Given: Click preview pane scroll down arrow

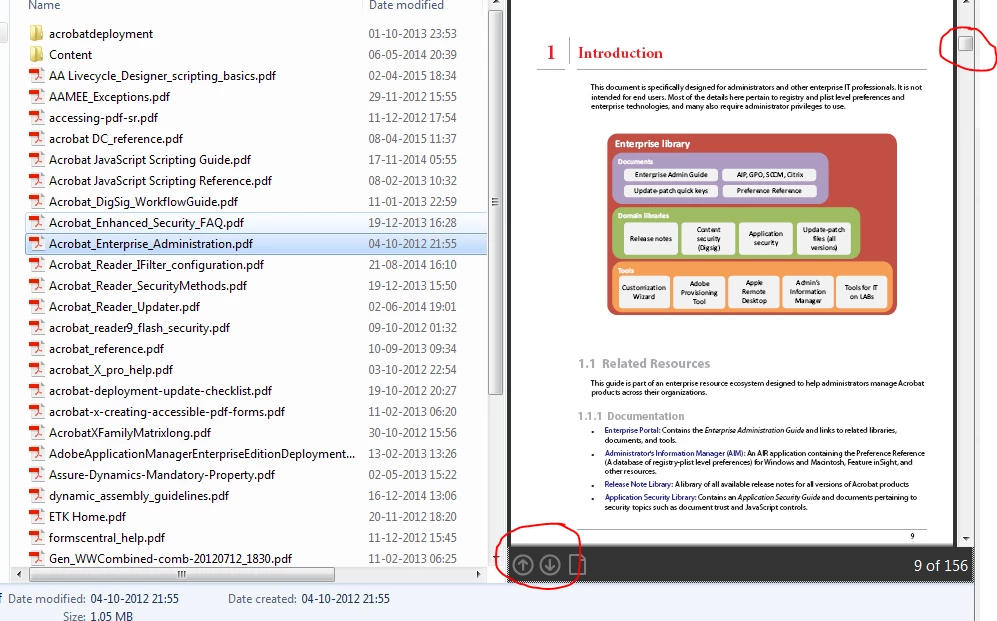Looking at the screenshot, I should [x=966, y=538].
